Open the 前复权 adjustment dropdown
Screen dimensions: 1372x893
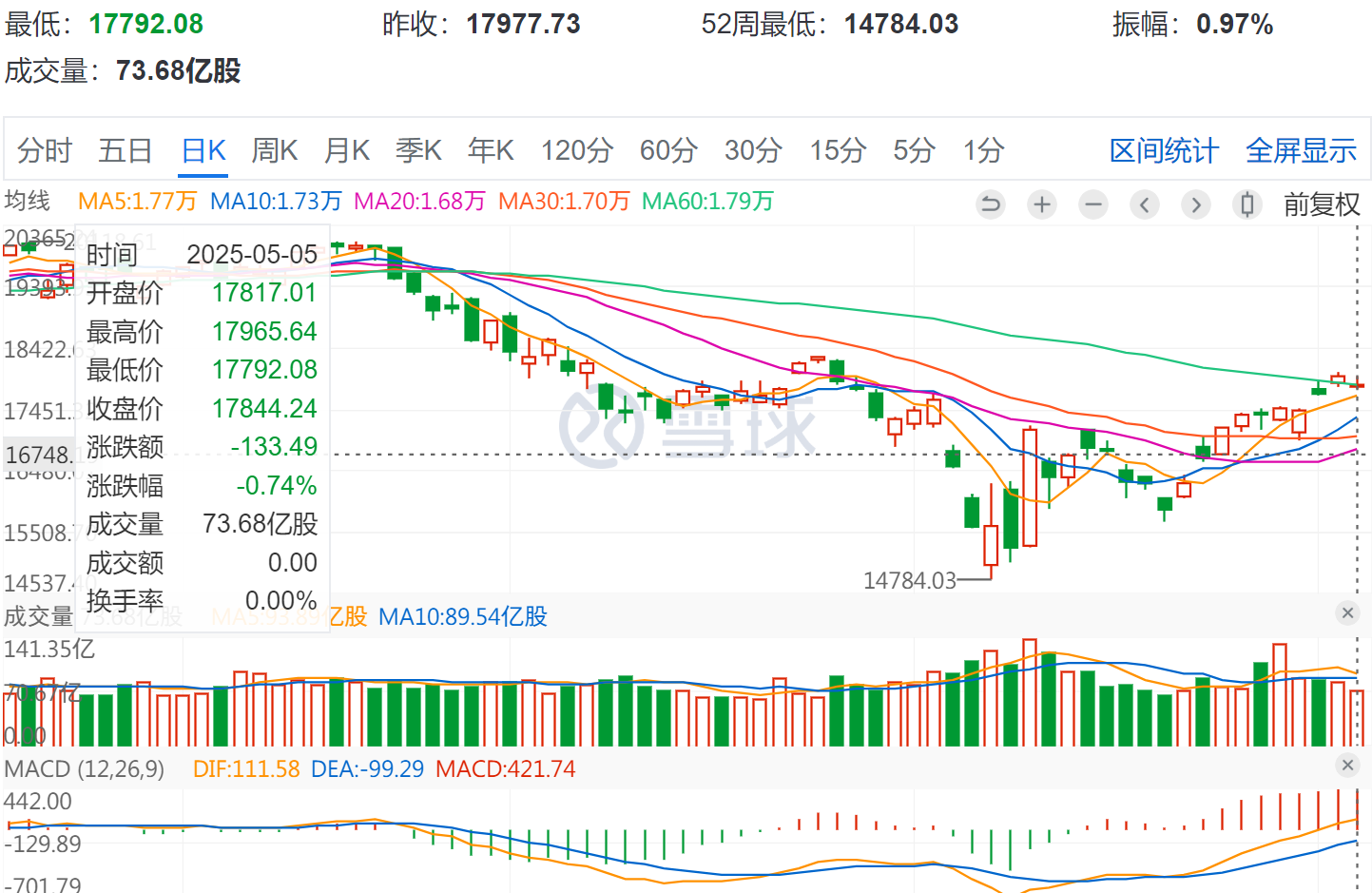1322,204
